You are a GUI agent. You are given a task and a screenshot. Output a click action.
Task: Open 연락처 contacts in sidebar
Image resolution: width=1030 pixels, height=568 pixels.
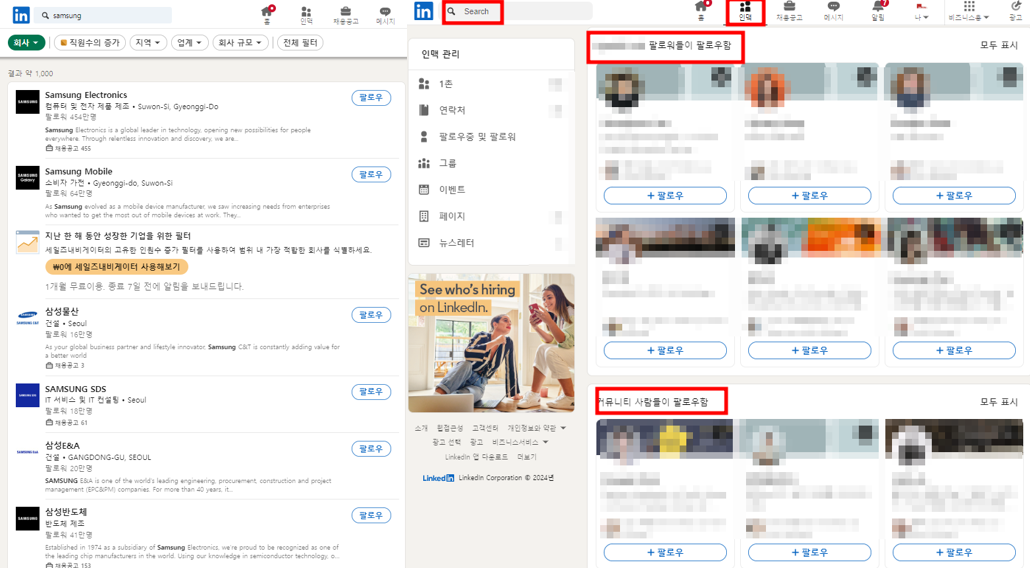point(452,110)
